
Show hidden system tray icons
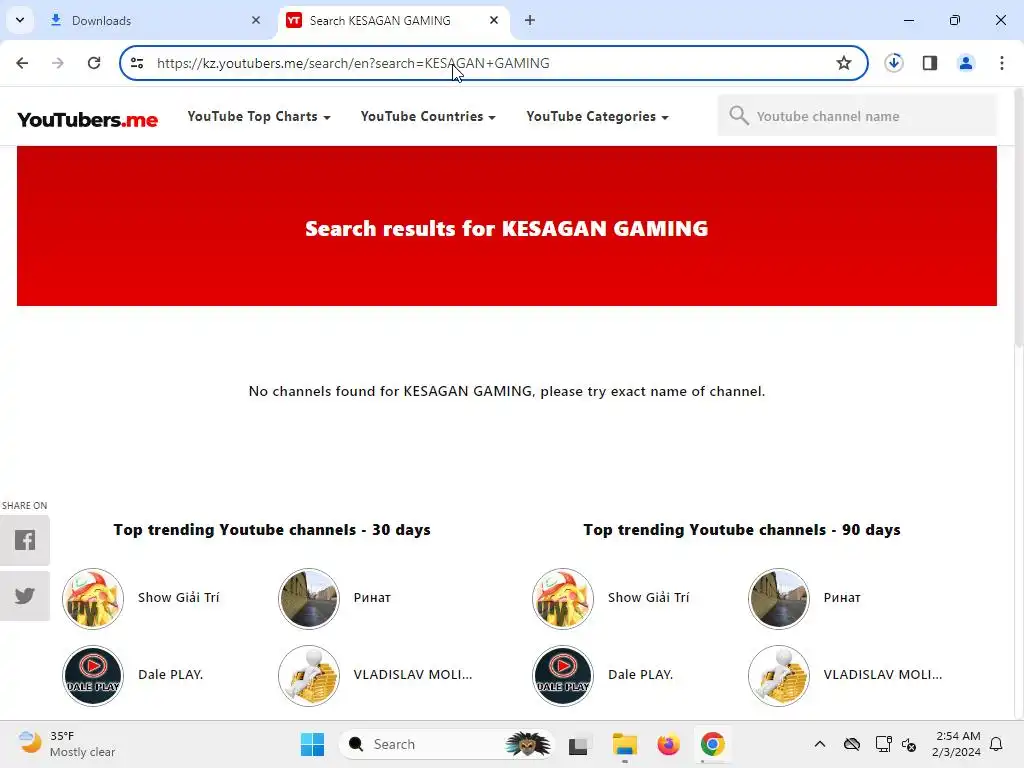point(820,744)
